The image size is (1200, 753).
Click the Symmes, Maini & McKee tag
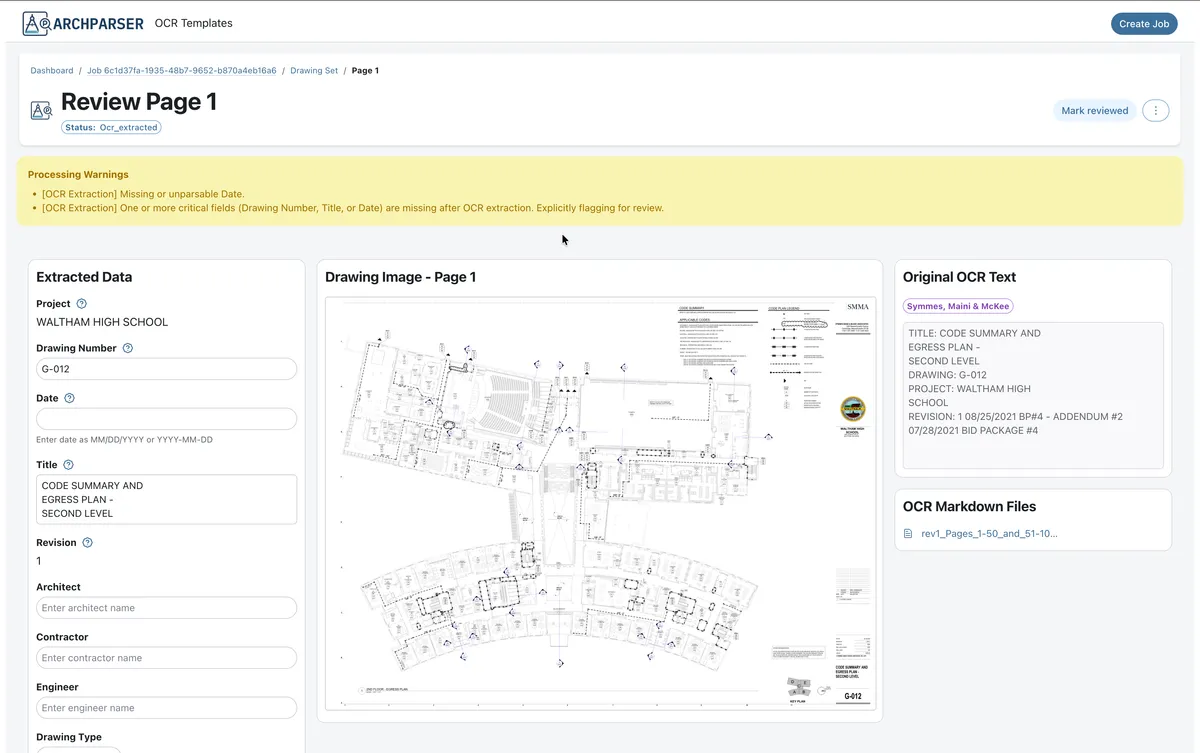pos(958,306)
